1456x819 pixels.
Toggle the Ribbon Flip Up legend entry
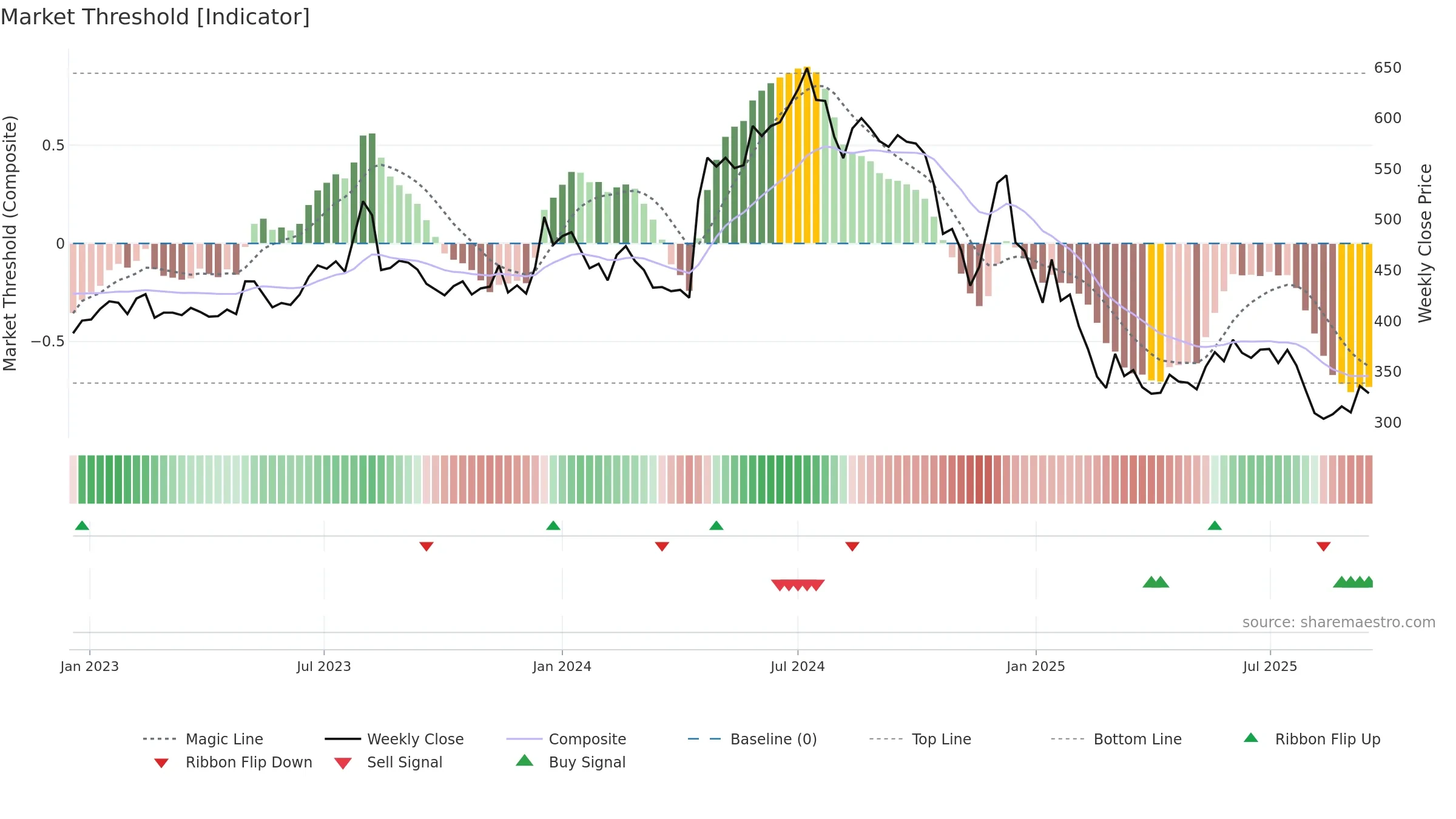click(x=1312, y=739)
